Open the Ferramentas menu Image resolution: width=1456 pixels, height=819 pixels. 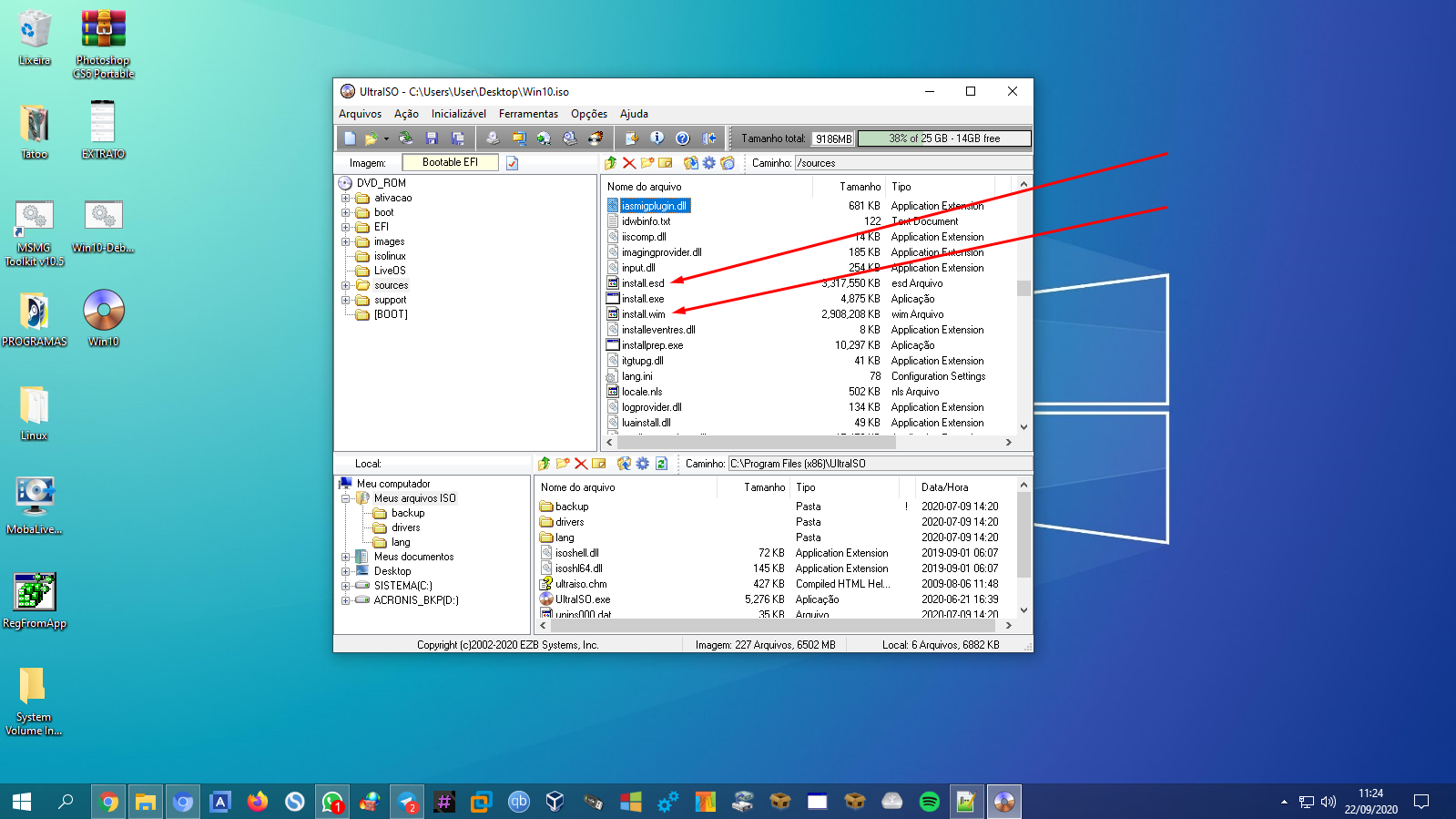[528, 114]
